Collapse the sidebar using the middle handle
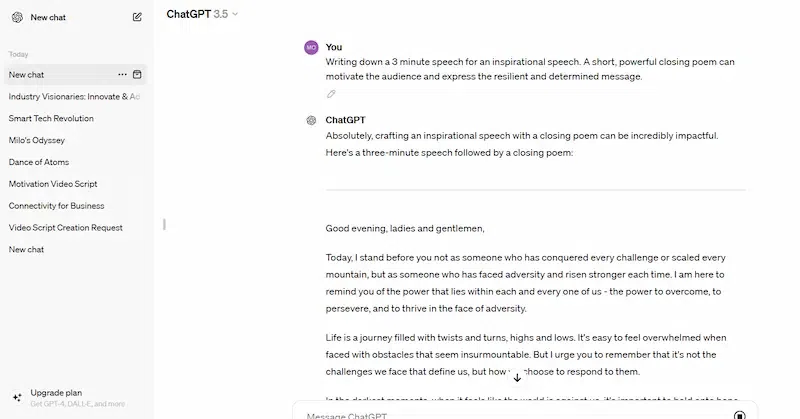This screenshot has height=419, width=800. 163,224
